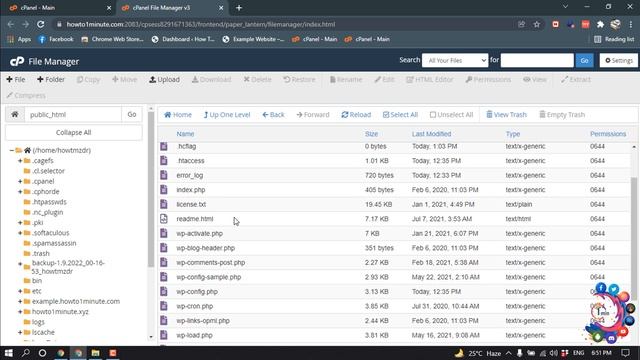Select the readme.html file icon
This screenshot has height=360, width=640.
tap(164, 219)
